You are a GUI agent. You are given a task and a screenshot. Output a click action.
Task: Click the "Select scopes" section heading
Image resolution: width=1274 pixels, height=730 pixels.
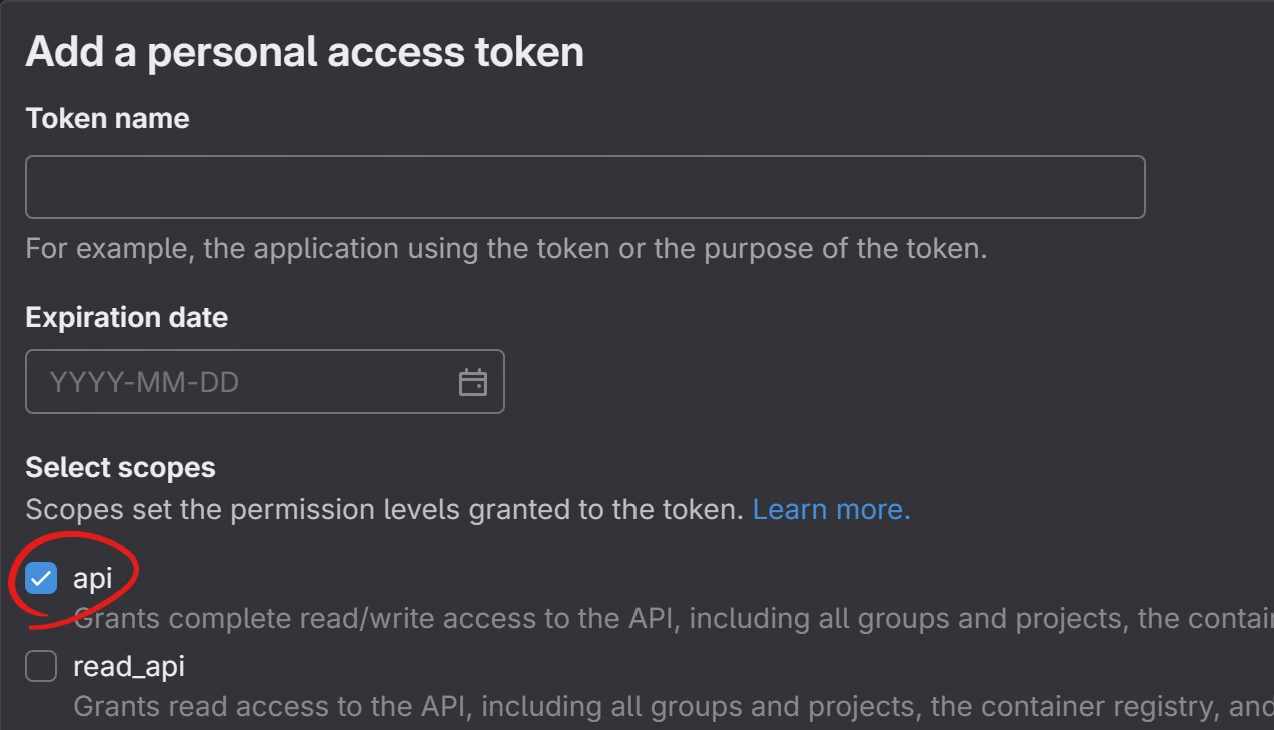coord(120,467)
